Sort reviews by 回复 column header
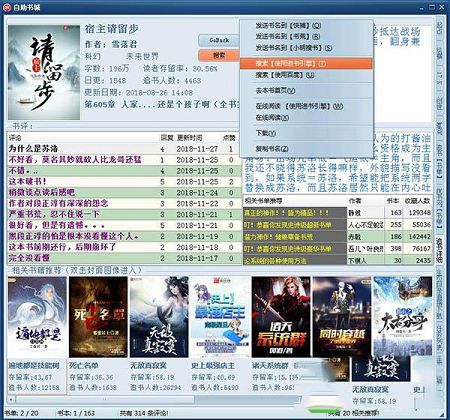The width and height of the screenshot is (450, 420). 167,138
